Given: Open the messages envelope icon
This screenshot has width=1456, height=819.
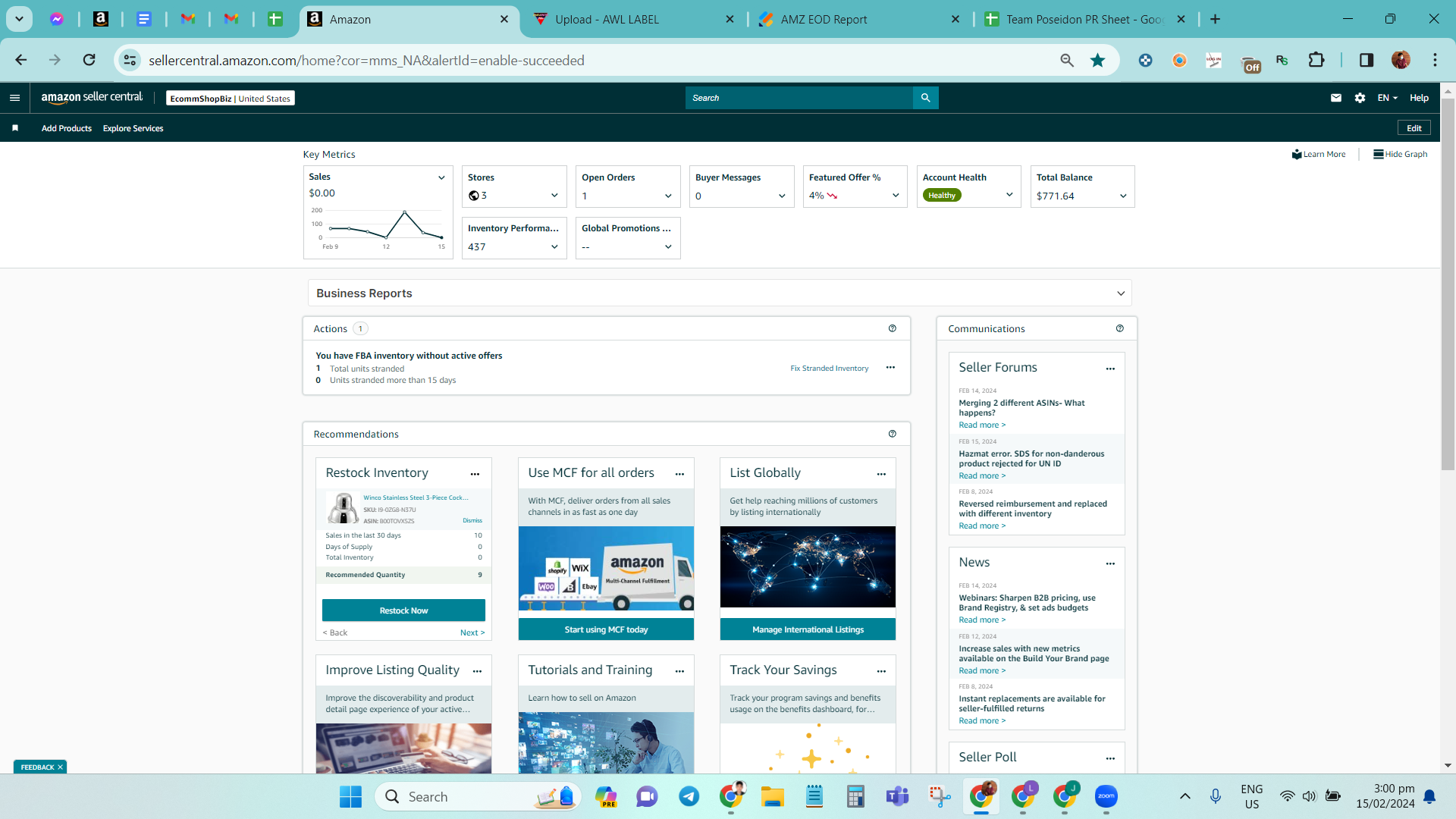Looking at the screenshot, I should click(1336, 98).
